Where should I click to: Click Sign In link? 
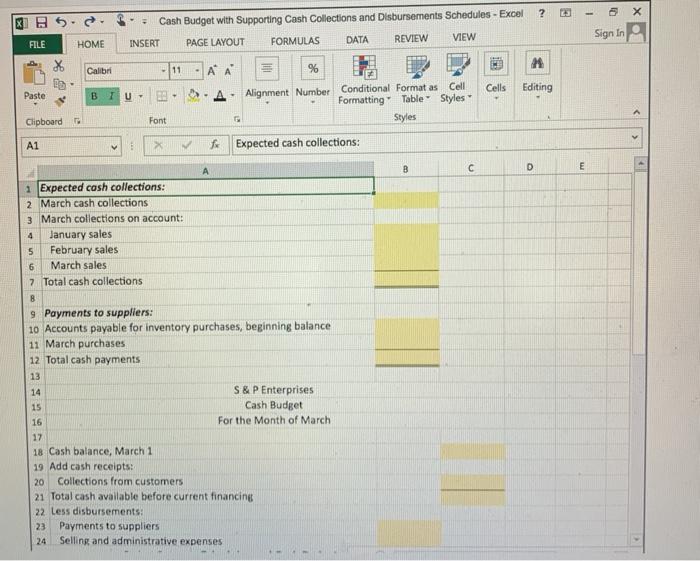click(x=609, y=33)
